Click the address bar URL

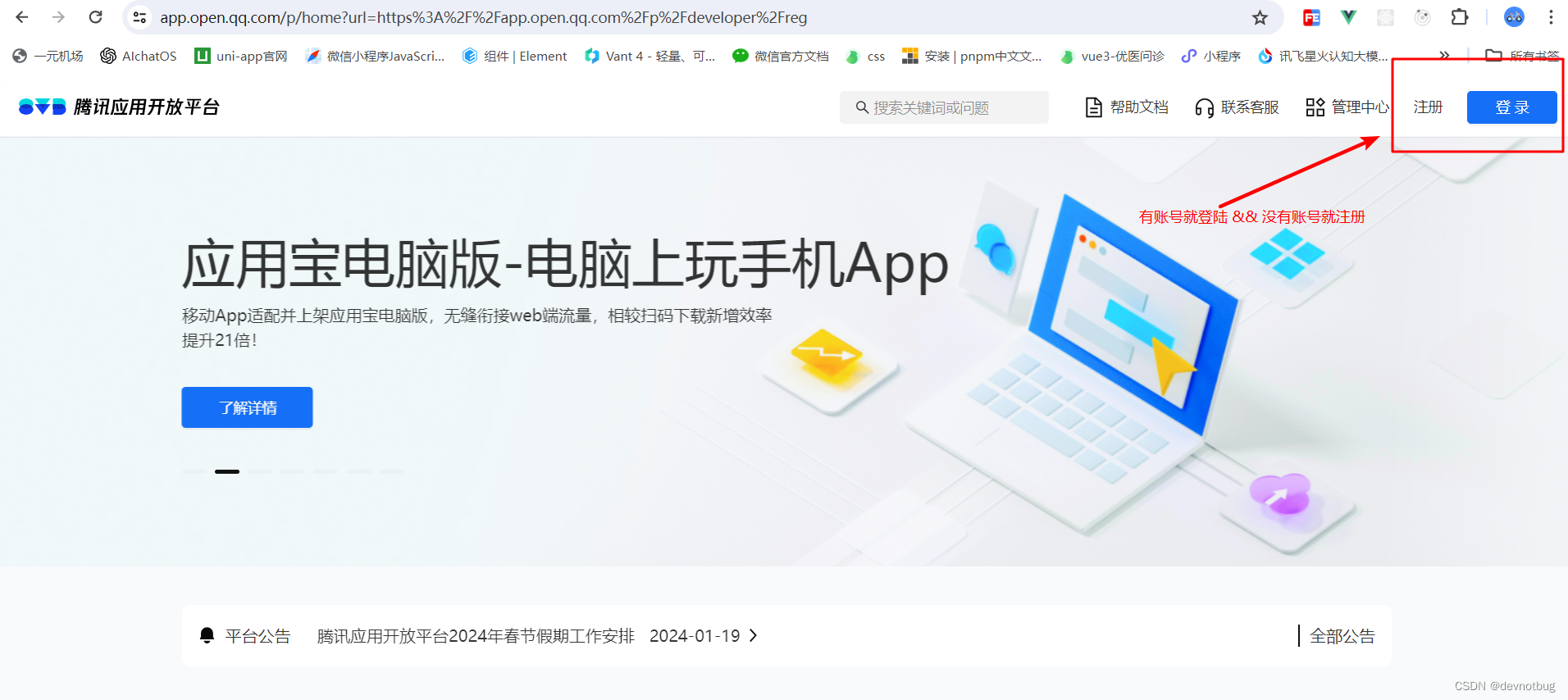(x=483, y=17)
